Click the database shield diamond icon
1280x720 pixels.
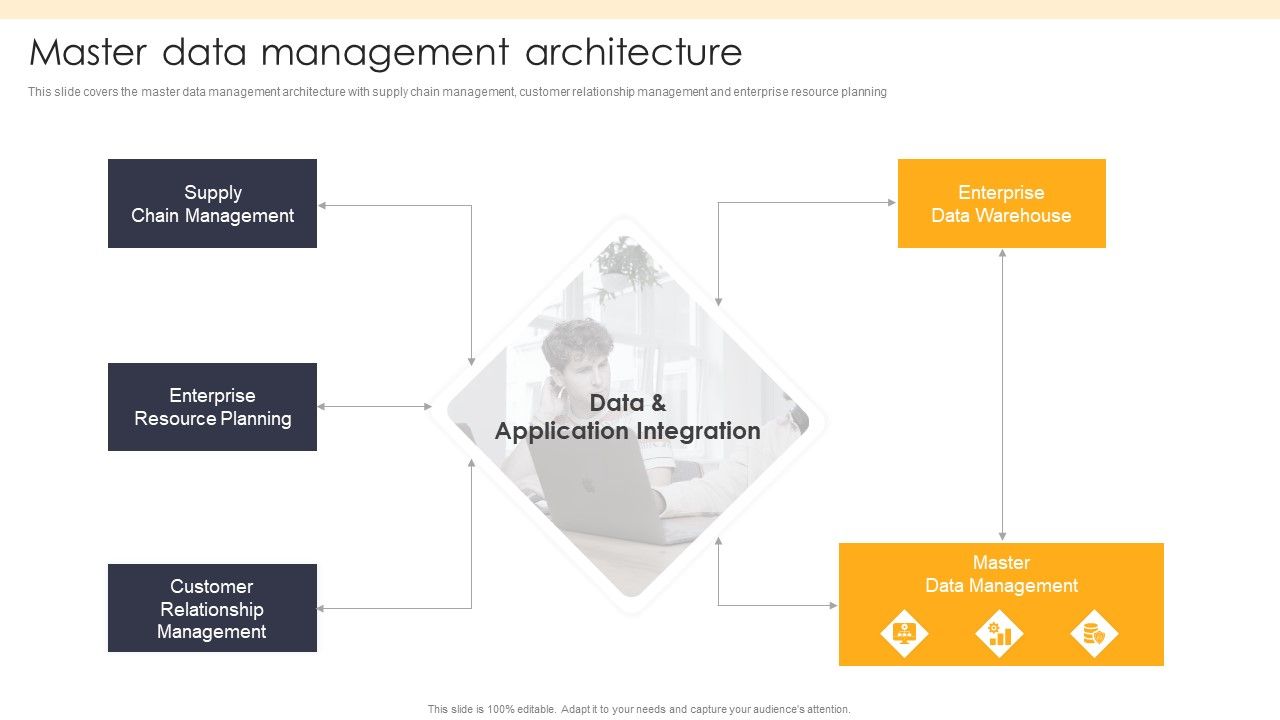(1094, 634)
